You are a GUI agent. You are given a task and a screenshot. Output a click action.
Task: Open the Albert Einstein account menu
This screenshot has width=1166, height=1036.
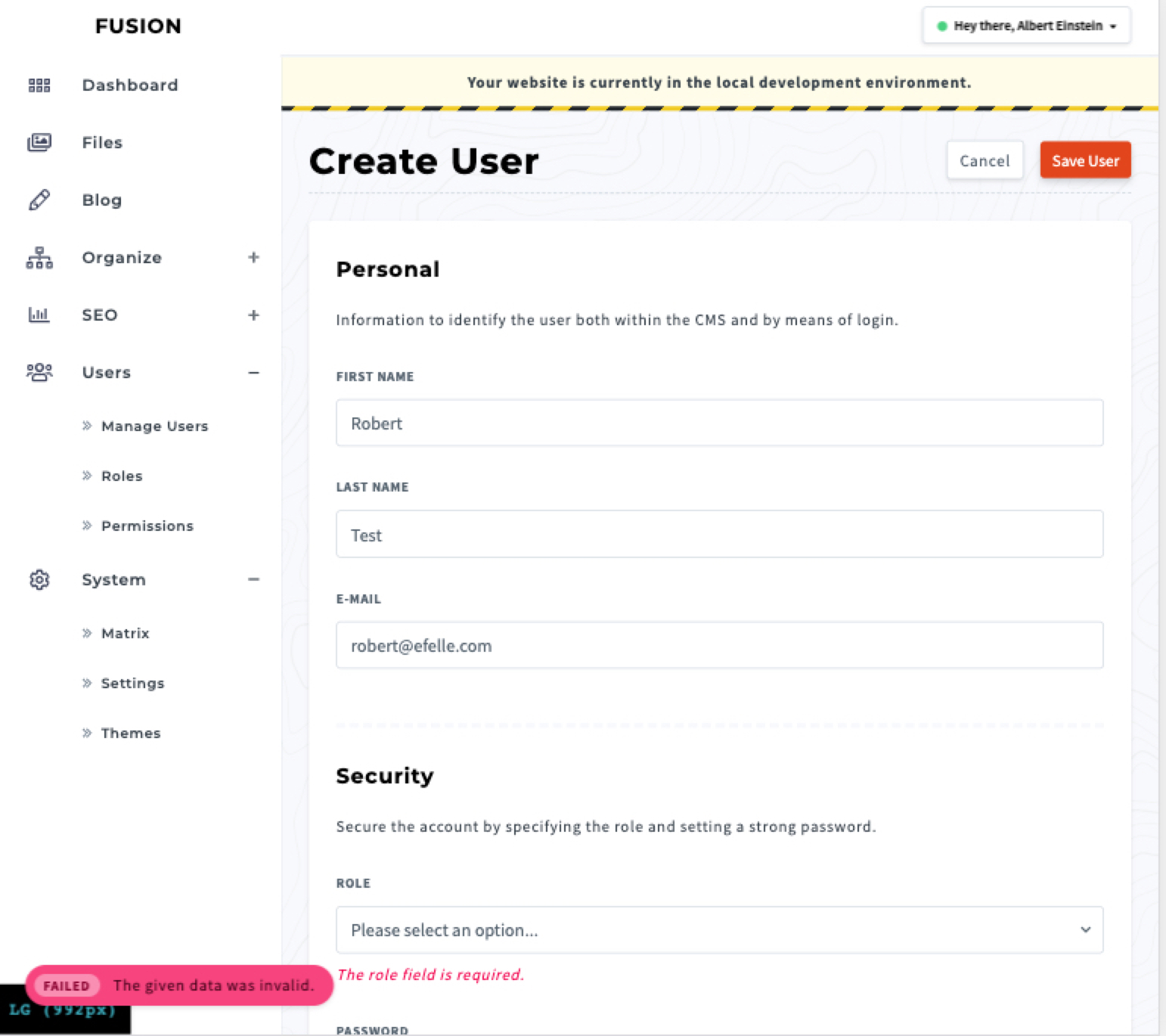click(x=1025, y=25)
